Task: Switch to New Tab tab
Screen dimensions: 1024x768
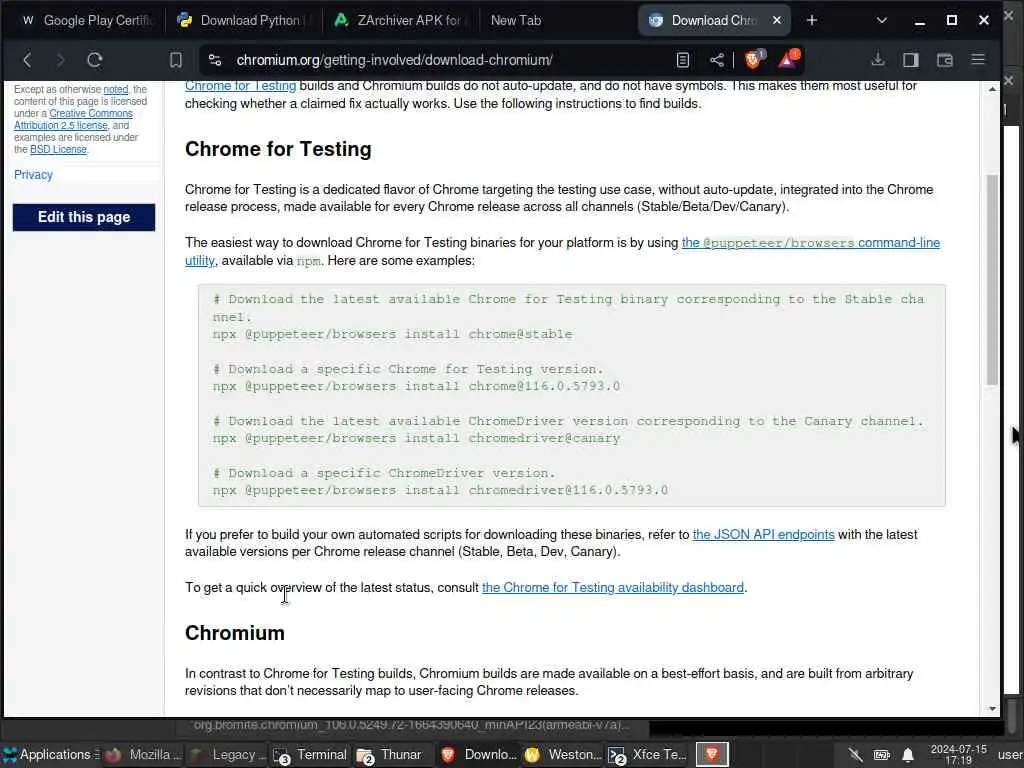Action: point(516,20)
